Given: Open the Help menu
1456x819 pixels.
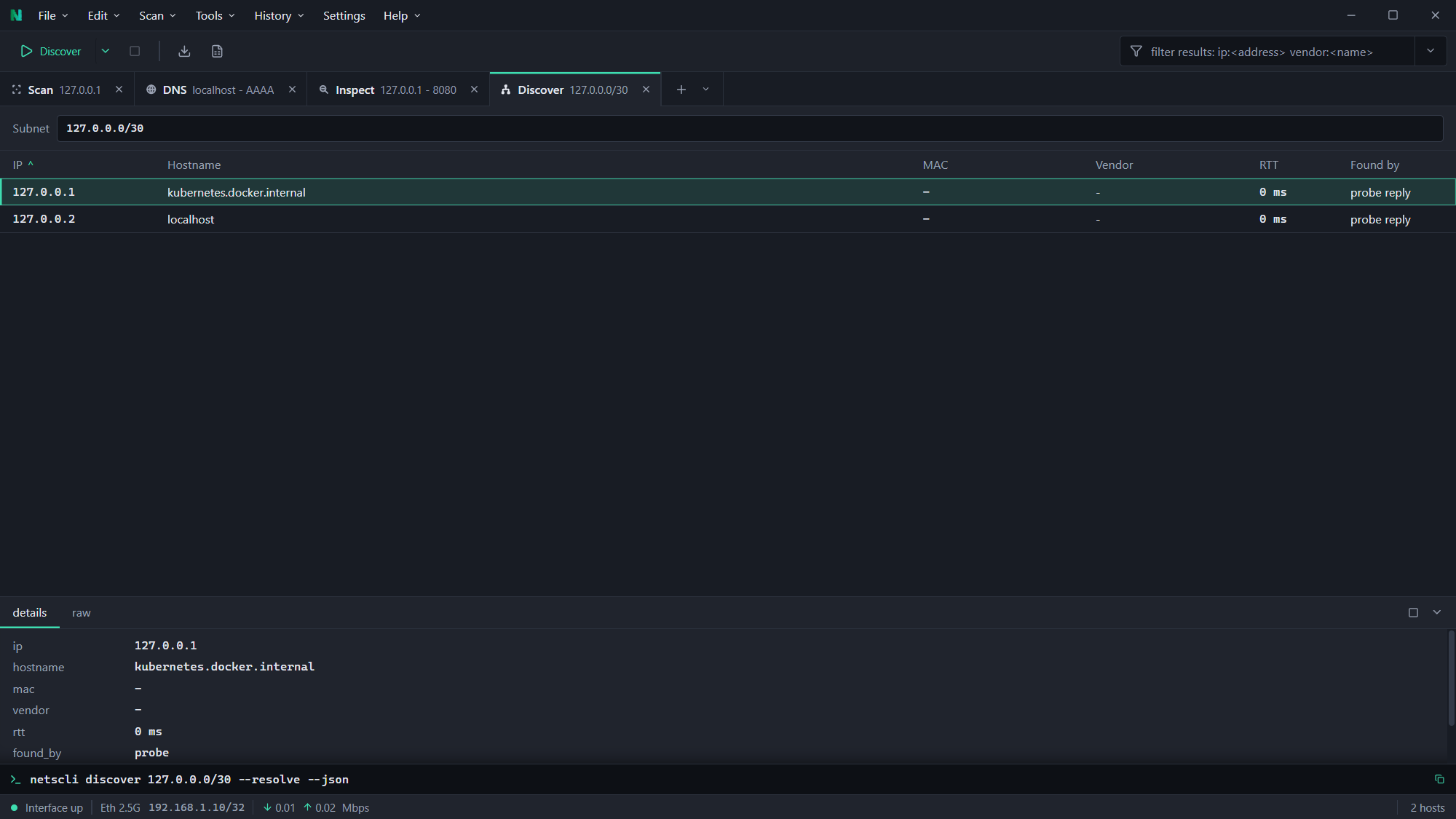Looking at the screenshot, I should (402, 15).
